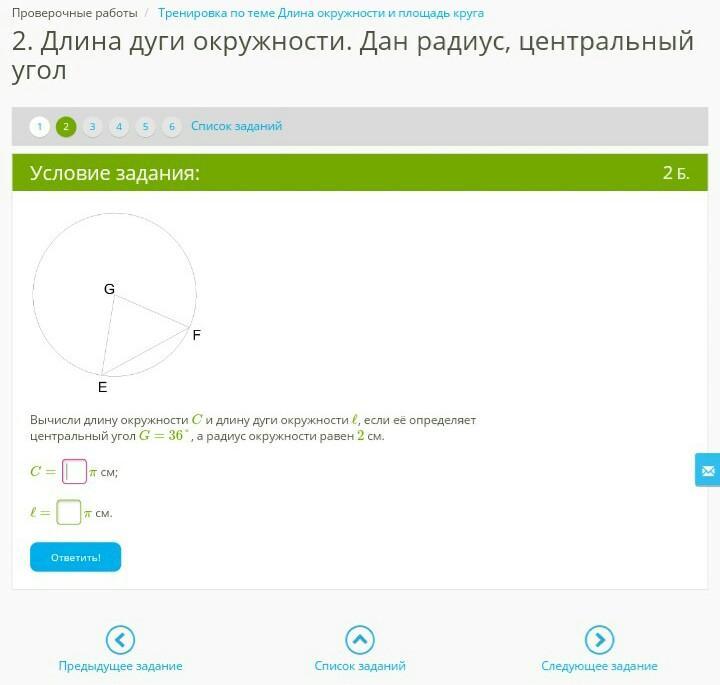The height and width of the screenshot is (685, 720).
Task: Open 'Проверочные работы' breadcrumb
Action: tap(75, 13)
